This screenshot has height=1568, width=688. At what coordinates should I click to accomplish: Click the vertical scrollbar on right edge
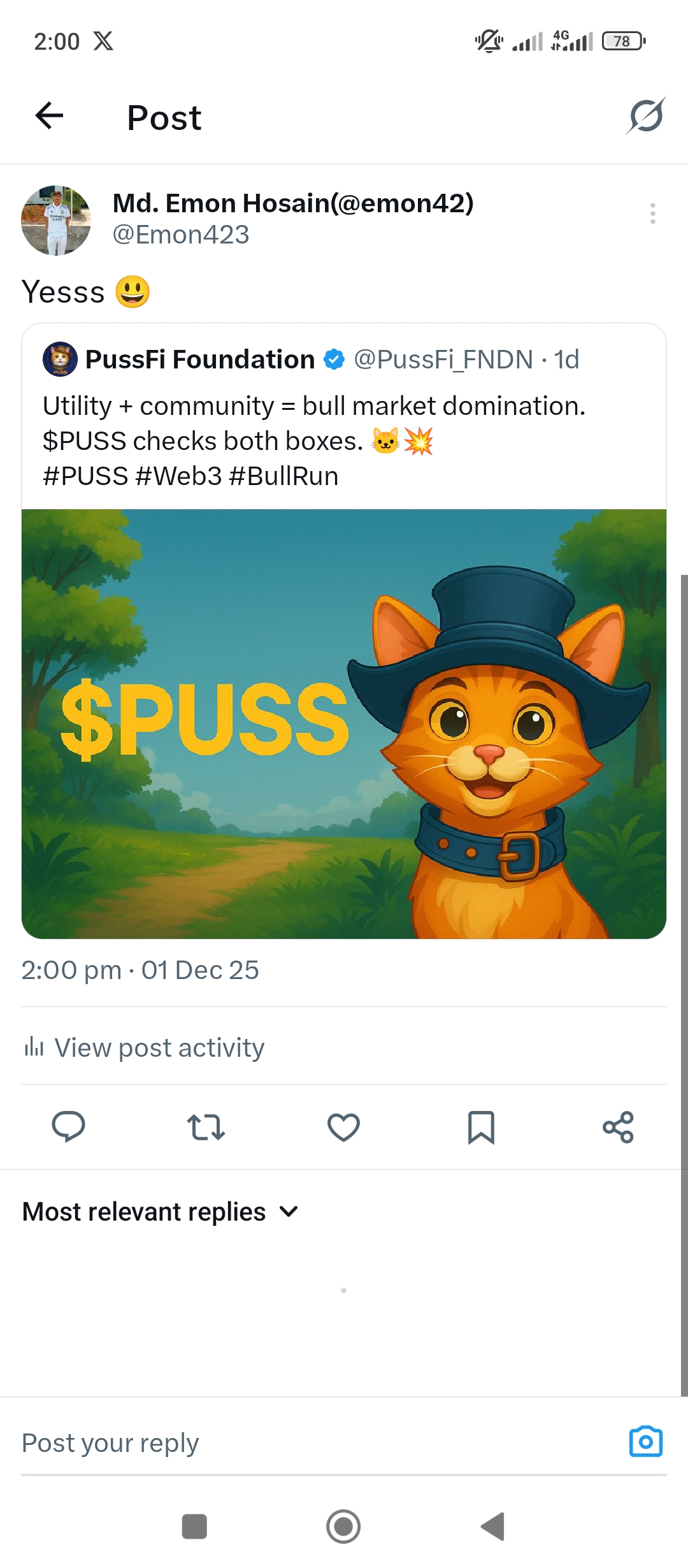click(x=684, y=985)
